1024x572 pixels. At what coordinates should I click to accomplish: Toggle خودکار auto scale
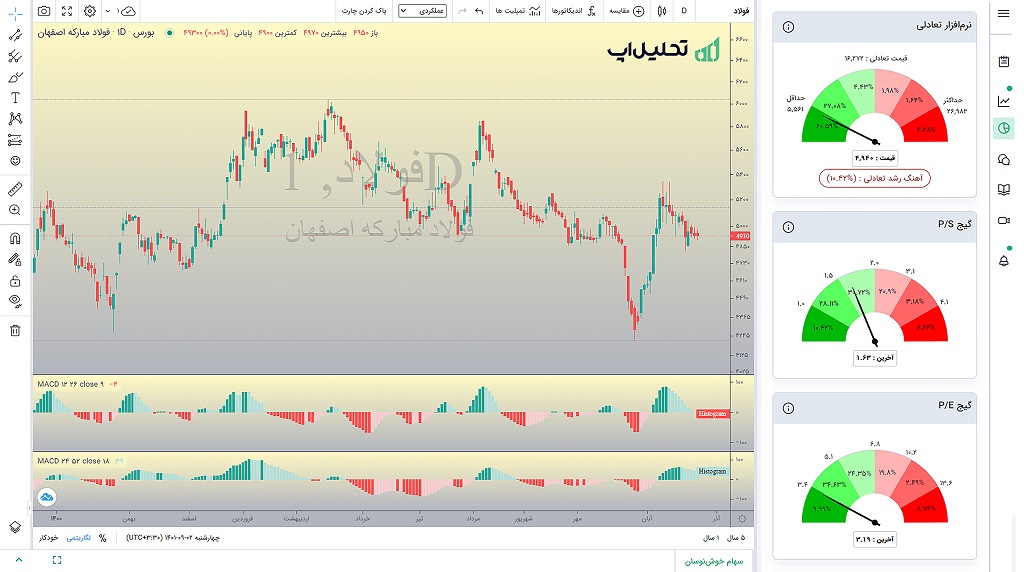click(48, 538)
